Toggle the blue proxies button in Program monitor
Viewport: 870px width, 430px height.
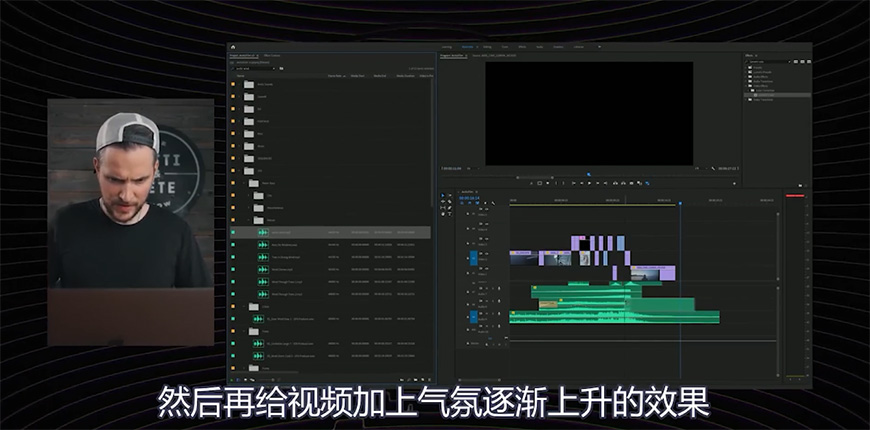tap(647, 183)
